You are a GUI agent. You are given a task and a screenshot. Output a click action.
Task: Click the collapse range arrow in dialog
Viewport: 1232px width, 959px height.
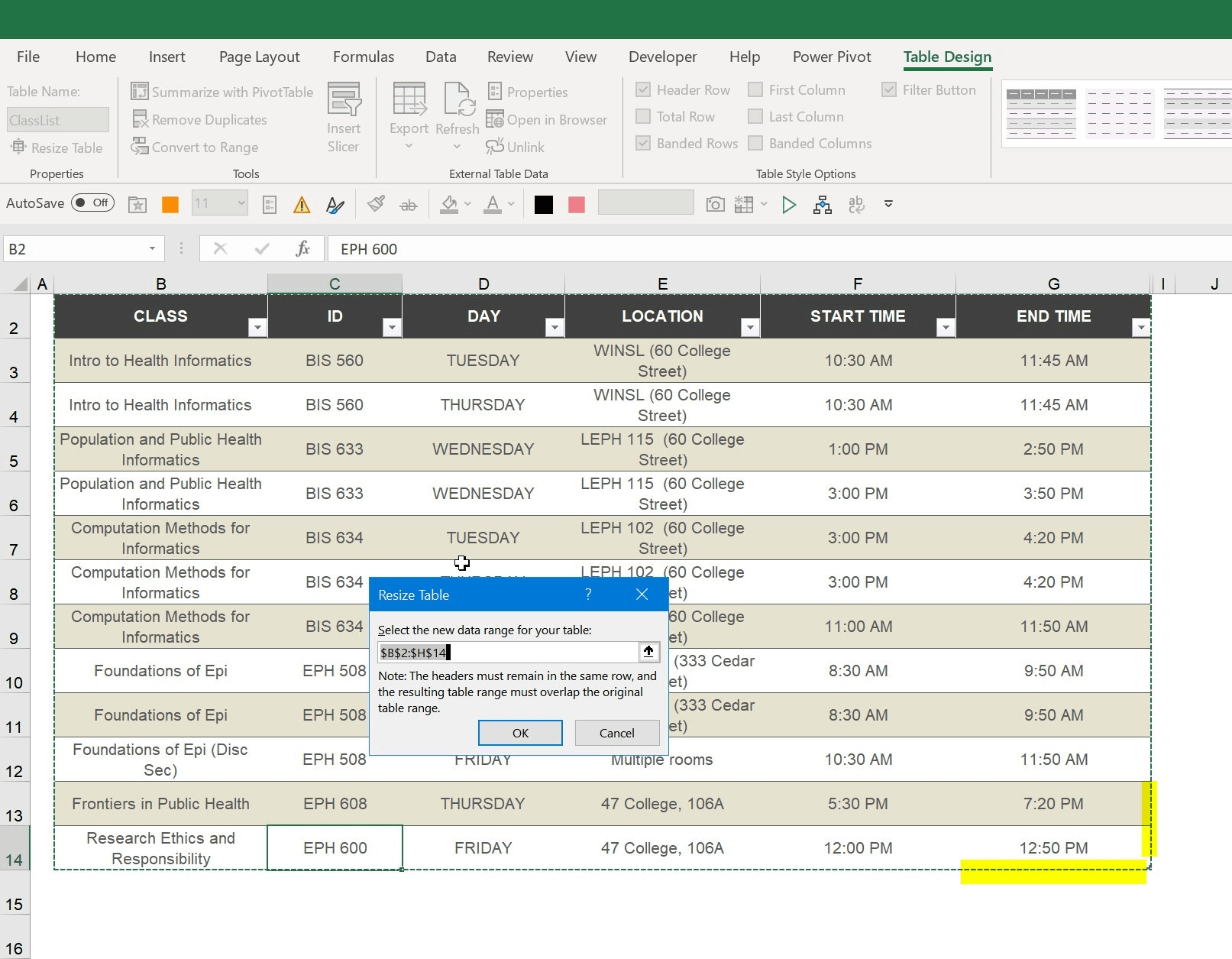point(648,652)
